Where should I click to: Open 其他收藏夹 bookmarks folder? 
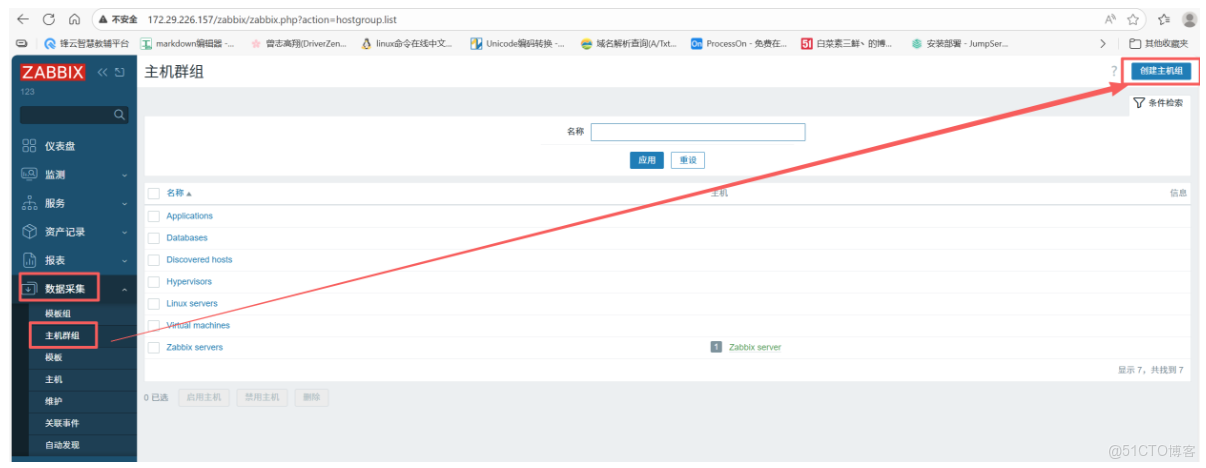point(1158,44)
